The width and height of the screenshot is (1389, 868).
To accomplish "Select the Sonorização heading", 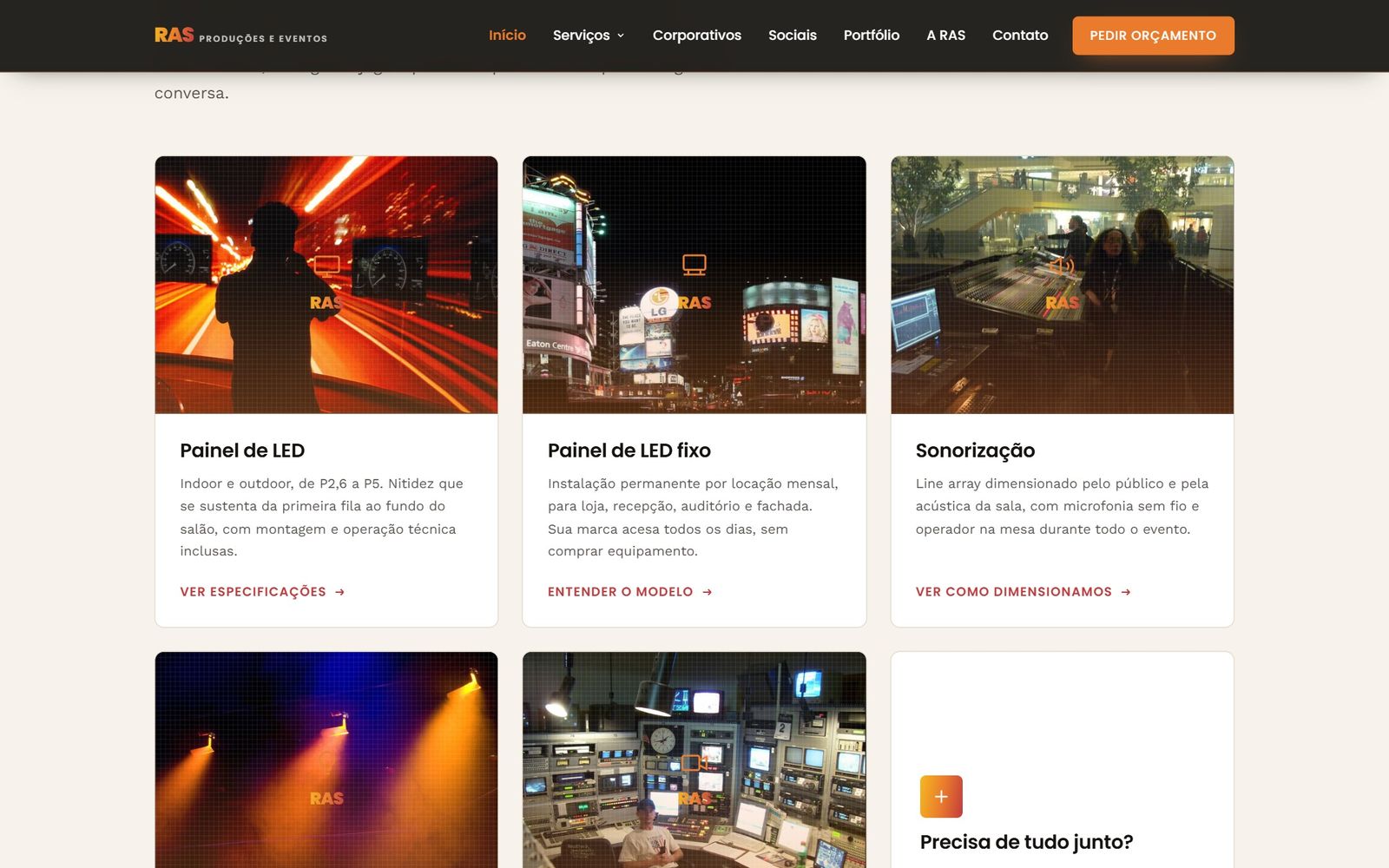I will (975, 450).
